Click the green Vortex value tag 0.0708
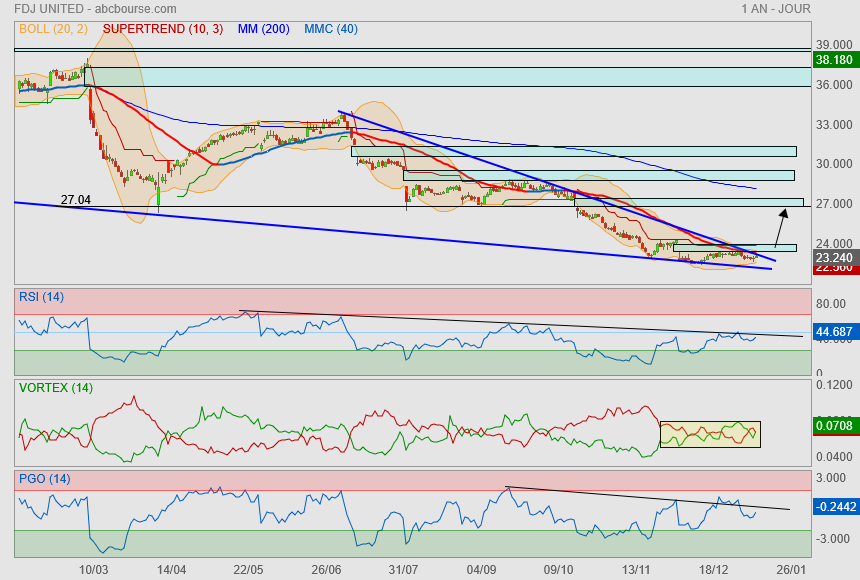Screen dimensions: 860x580 (x=834, y=427)
